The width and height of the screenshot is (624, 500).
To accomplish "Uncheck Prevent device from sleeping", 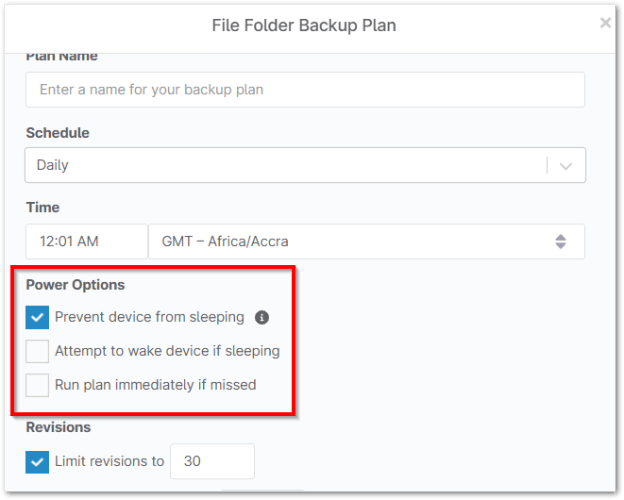I will (x=37, y=317).
